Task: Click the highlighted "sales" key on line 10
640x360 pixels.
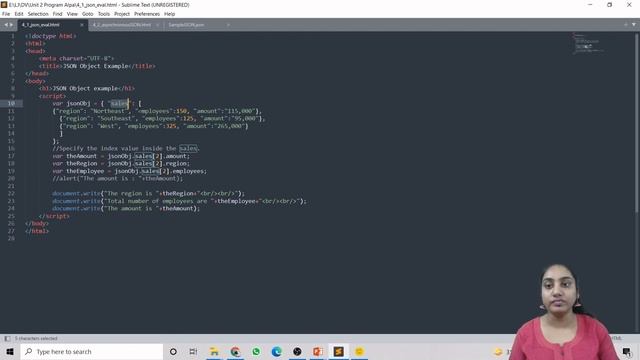Action: click(119, 103)
